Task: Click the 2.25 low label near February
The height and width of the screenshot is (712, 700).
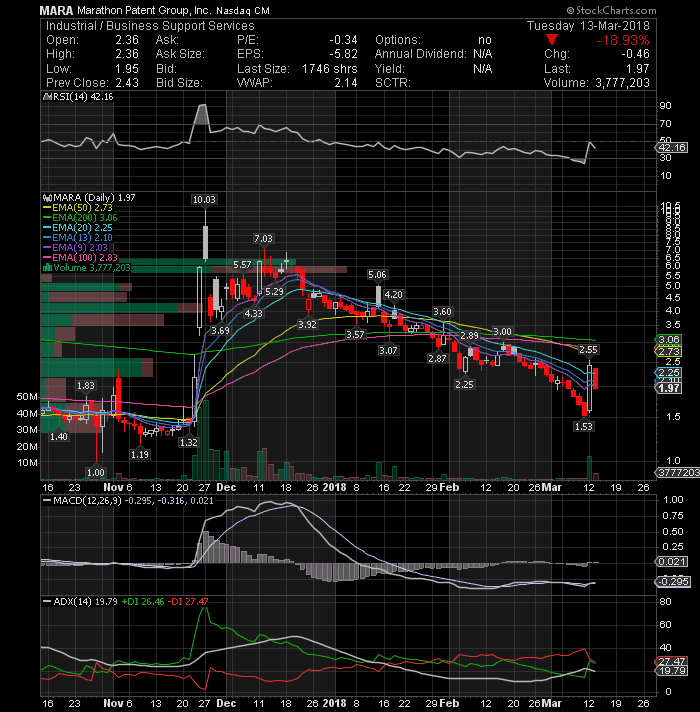Action: [x=464, y=385]
